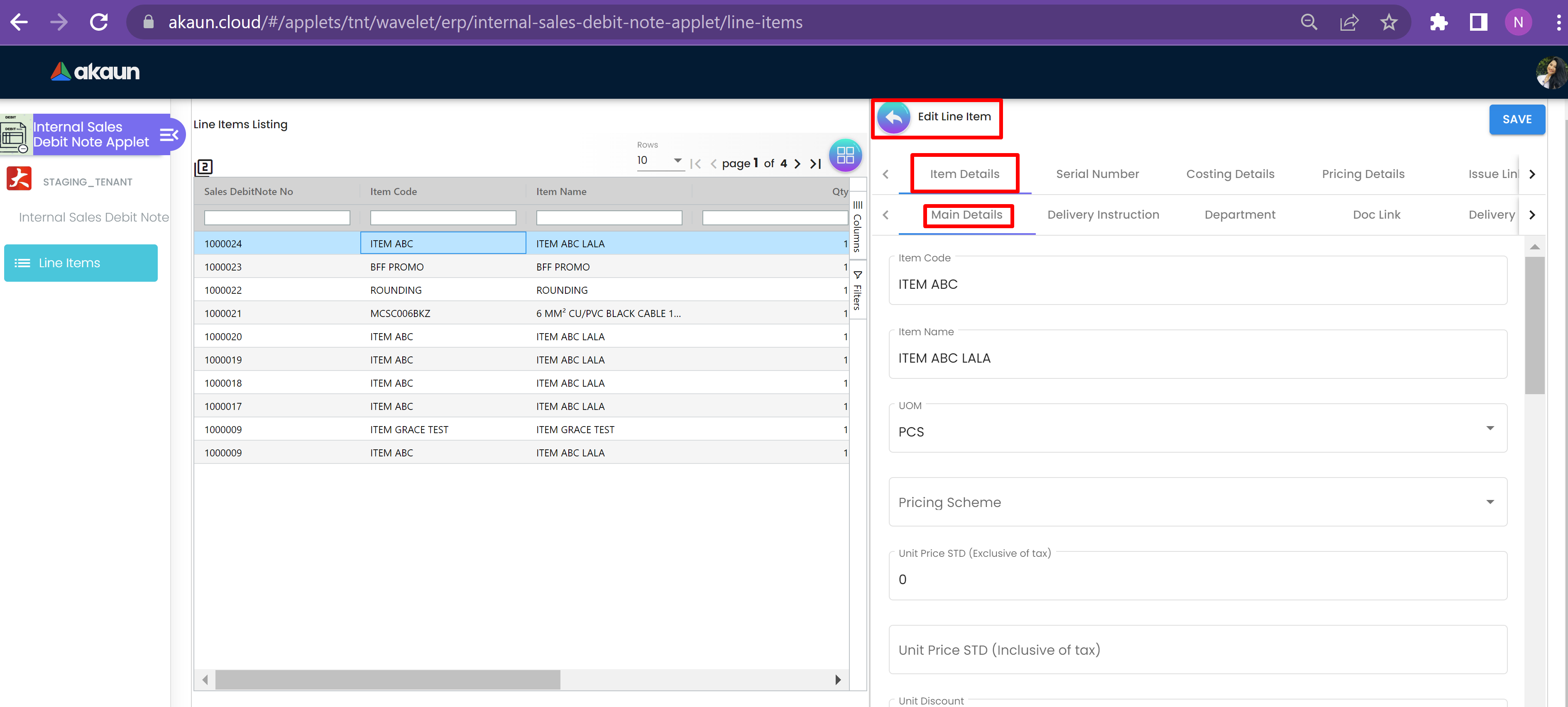Viewport: 1568px width, 707px height.
Task: Bookmark page with star icon
Action: point(1388,22)
